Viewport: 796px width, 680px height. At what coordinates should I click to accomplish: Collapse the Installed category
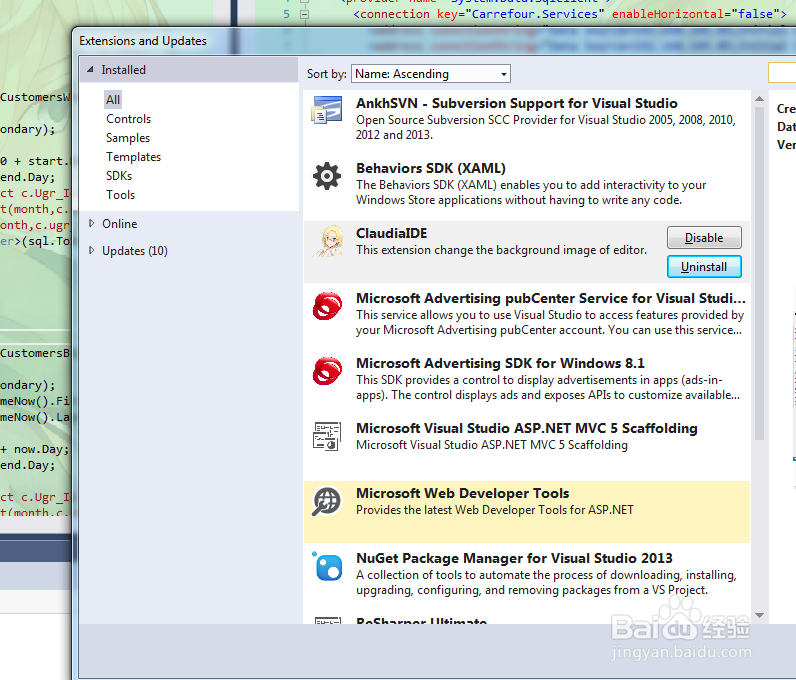click(x=90, y=70)
